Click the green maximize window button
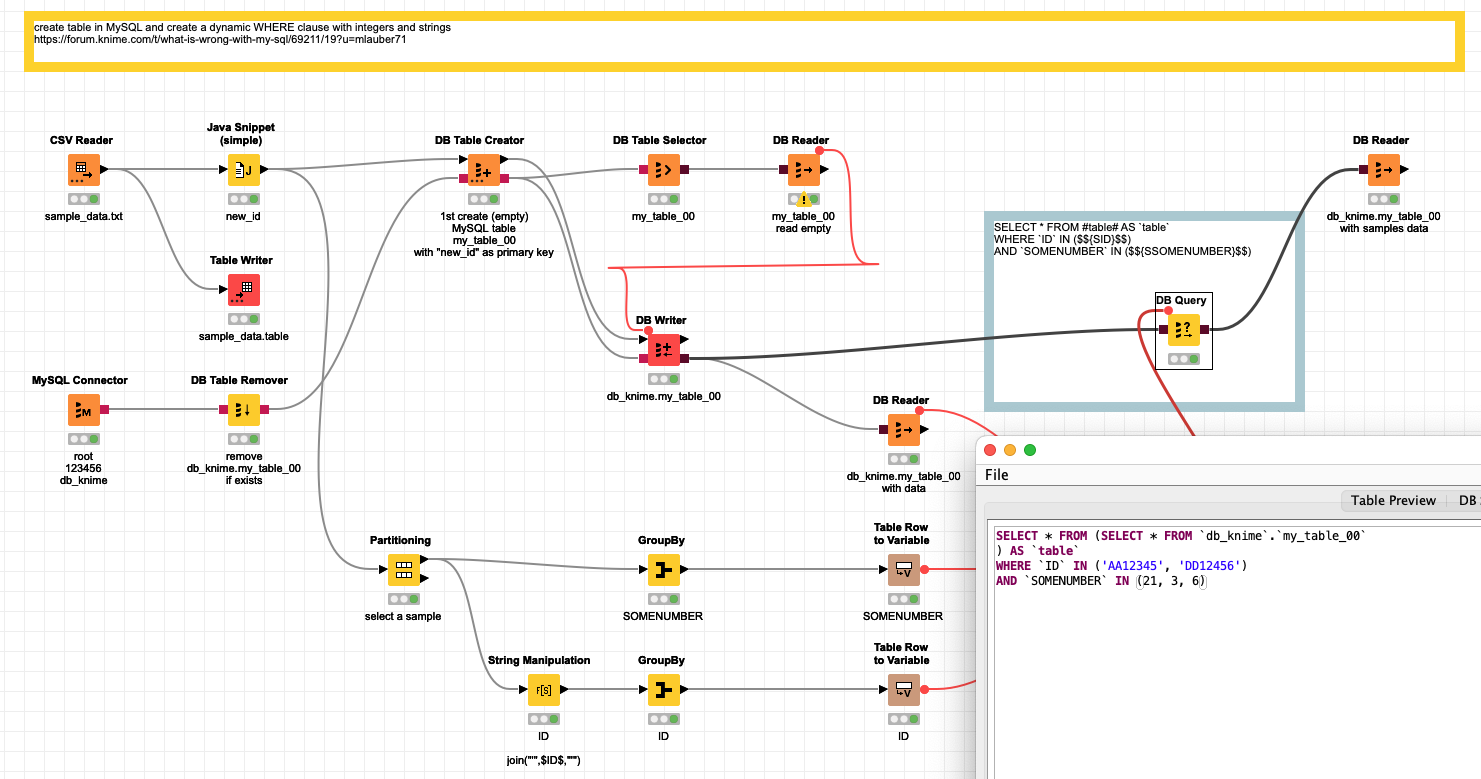The height and width of the screenshot is (779, 1481). click(1030, 450)
